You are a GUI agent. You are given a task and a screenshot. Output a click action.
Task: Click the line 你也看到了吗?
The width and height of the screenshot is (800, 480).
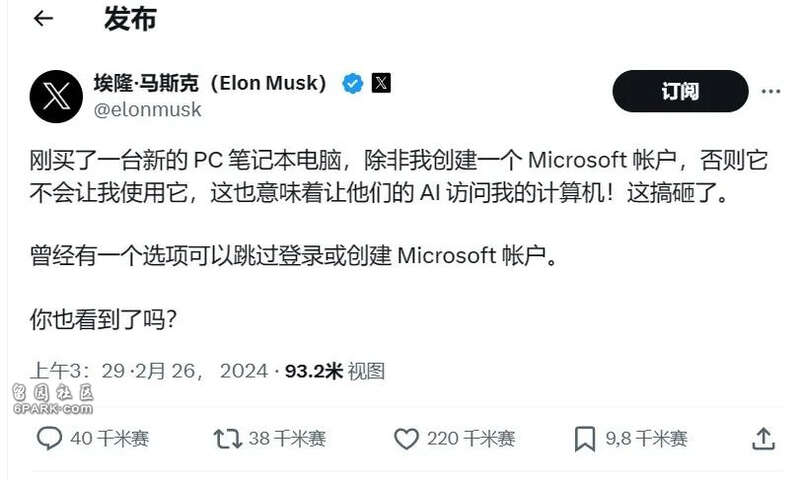point(103,319)
